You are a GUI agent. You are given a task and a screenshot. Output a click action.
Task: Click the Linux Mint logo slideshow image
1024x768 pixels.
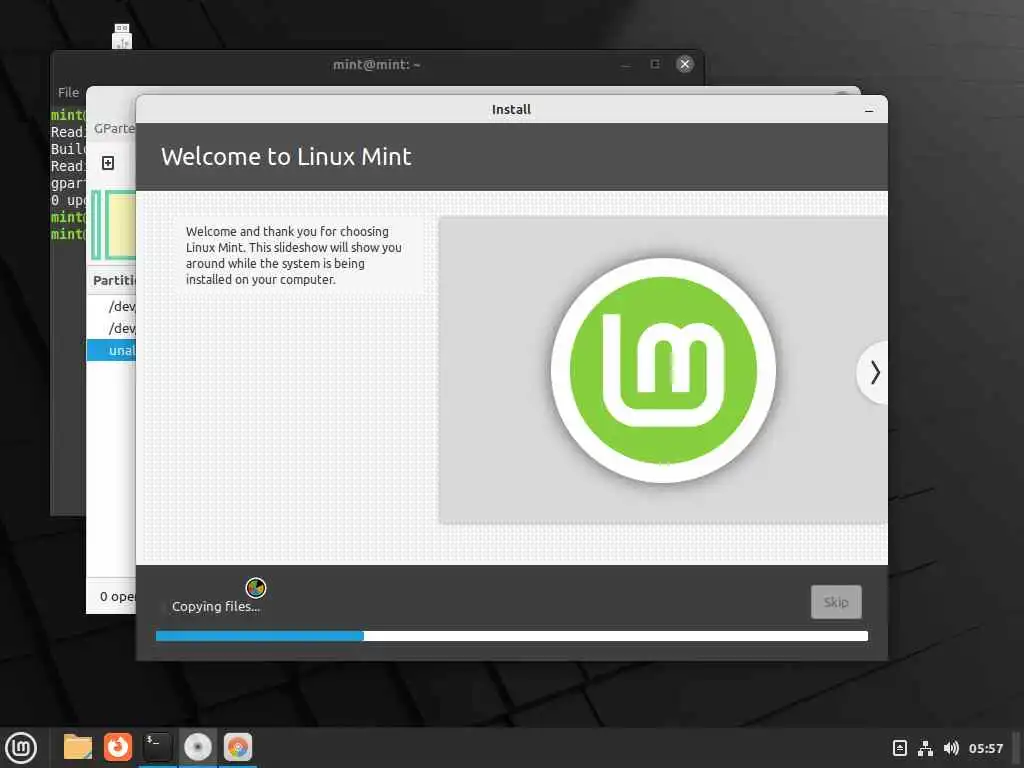tap(663, 370)
